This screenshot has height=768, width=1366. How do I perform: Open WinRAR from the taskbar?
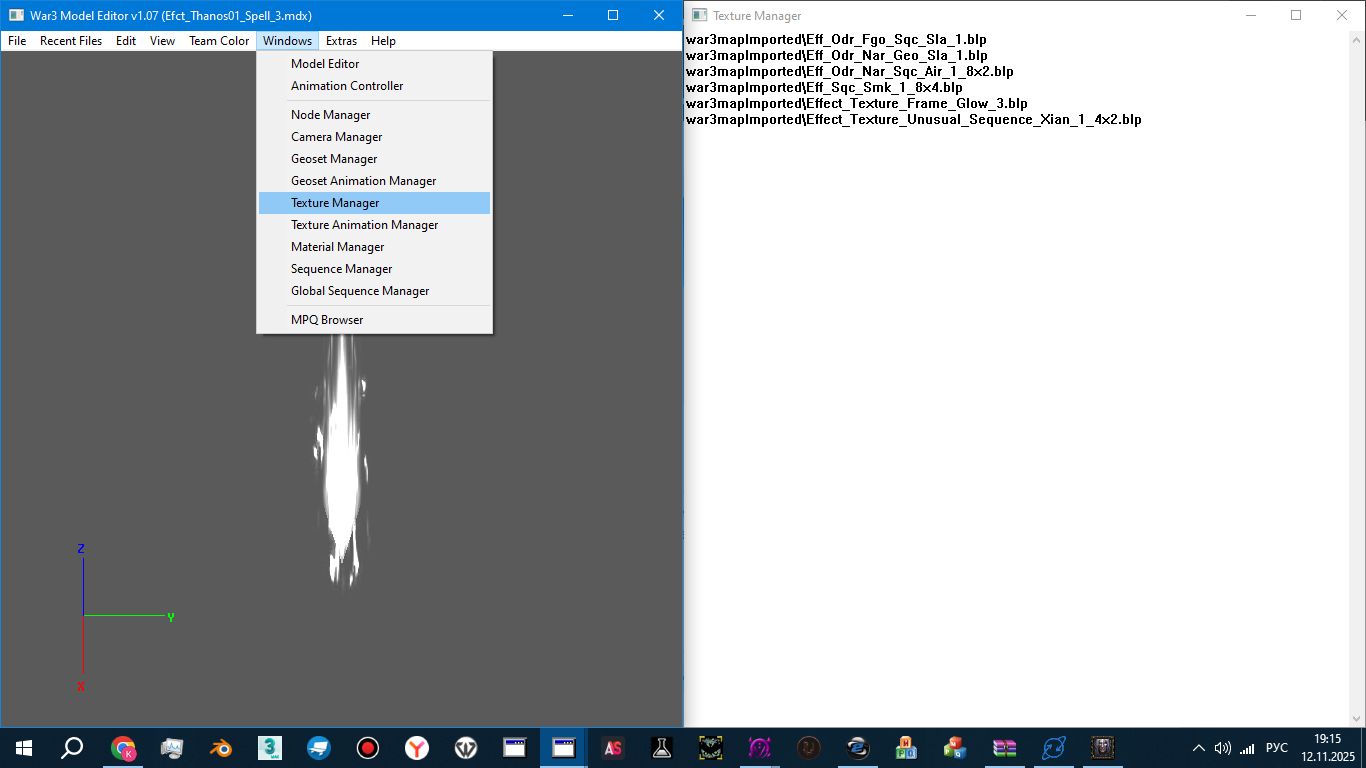pos(1004,748)
